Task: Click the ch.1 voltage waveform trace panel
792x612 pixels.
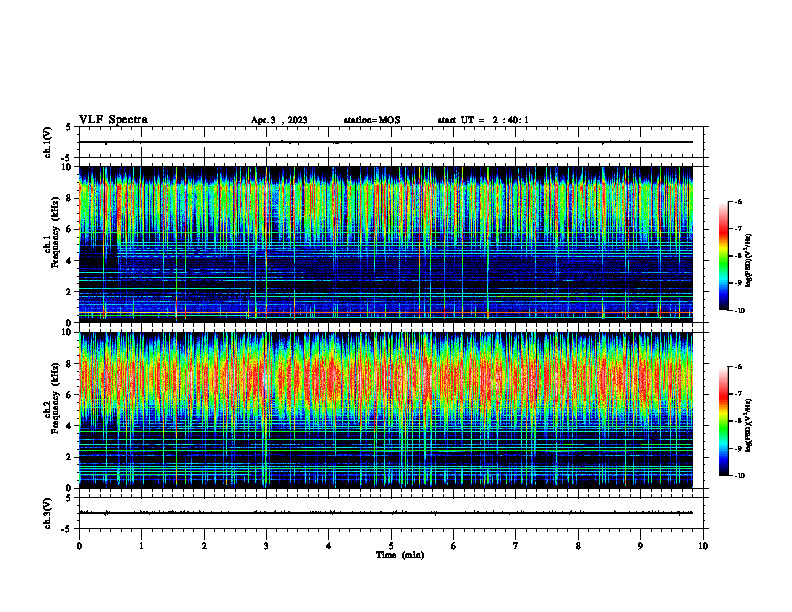Action: pos(391,142)
